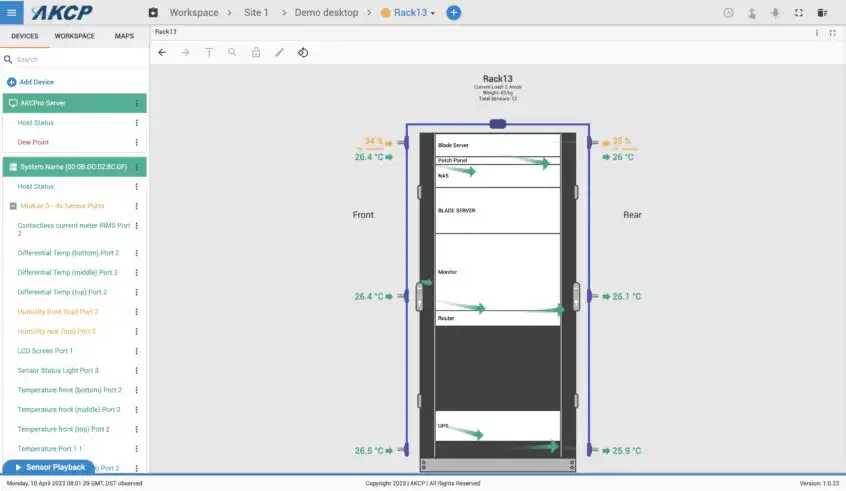Maximize the Rack13 panel with expand icon

pos(833,32)
